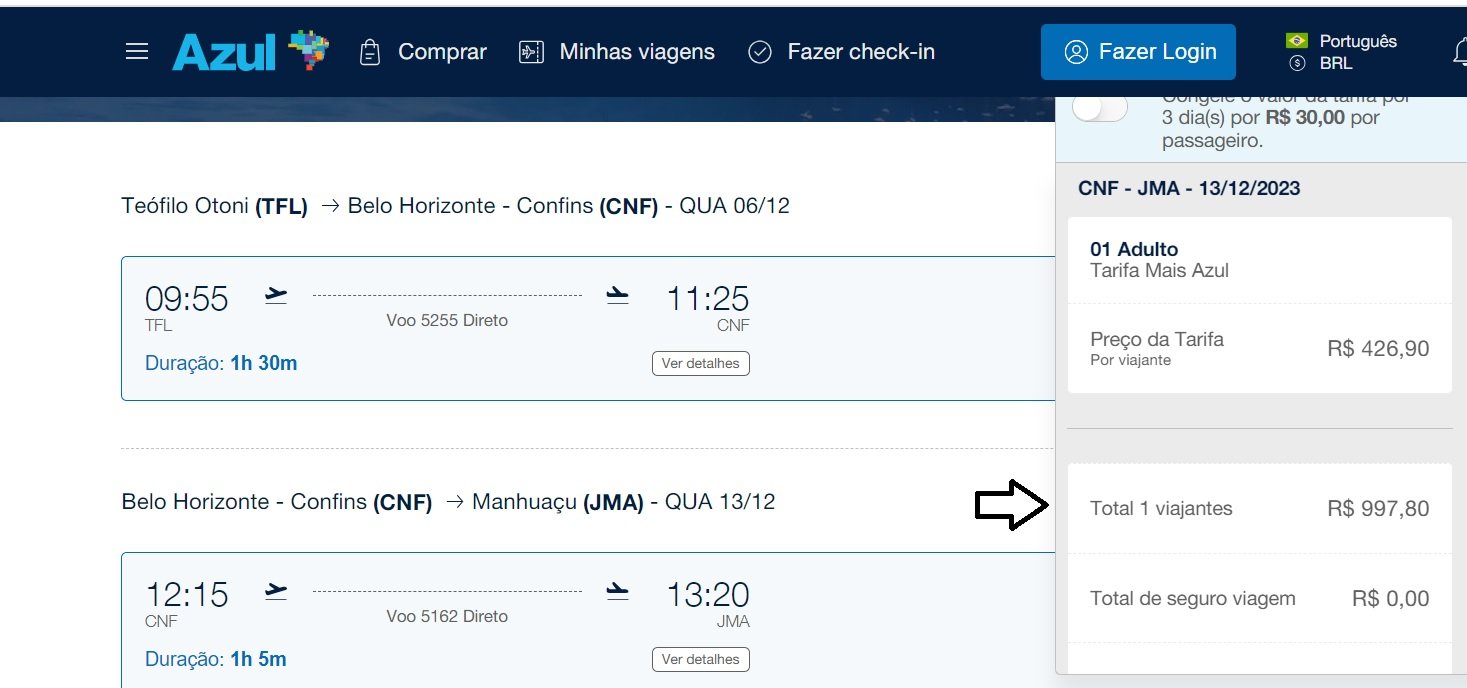This screenshot has height=688, width=1467.
Task: Open the Português language selector
Action: coord(1358,41)
